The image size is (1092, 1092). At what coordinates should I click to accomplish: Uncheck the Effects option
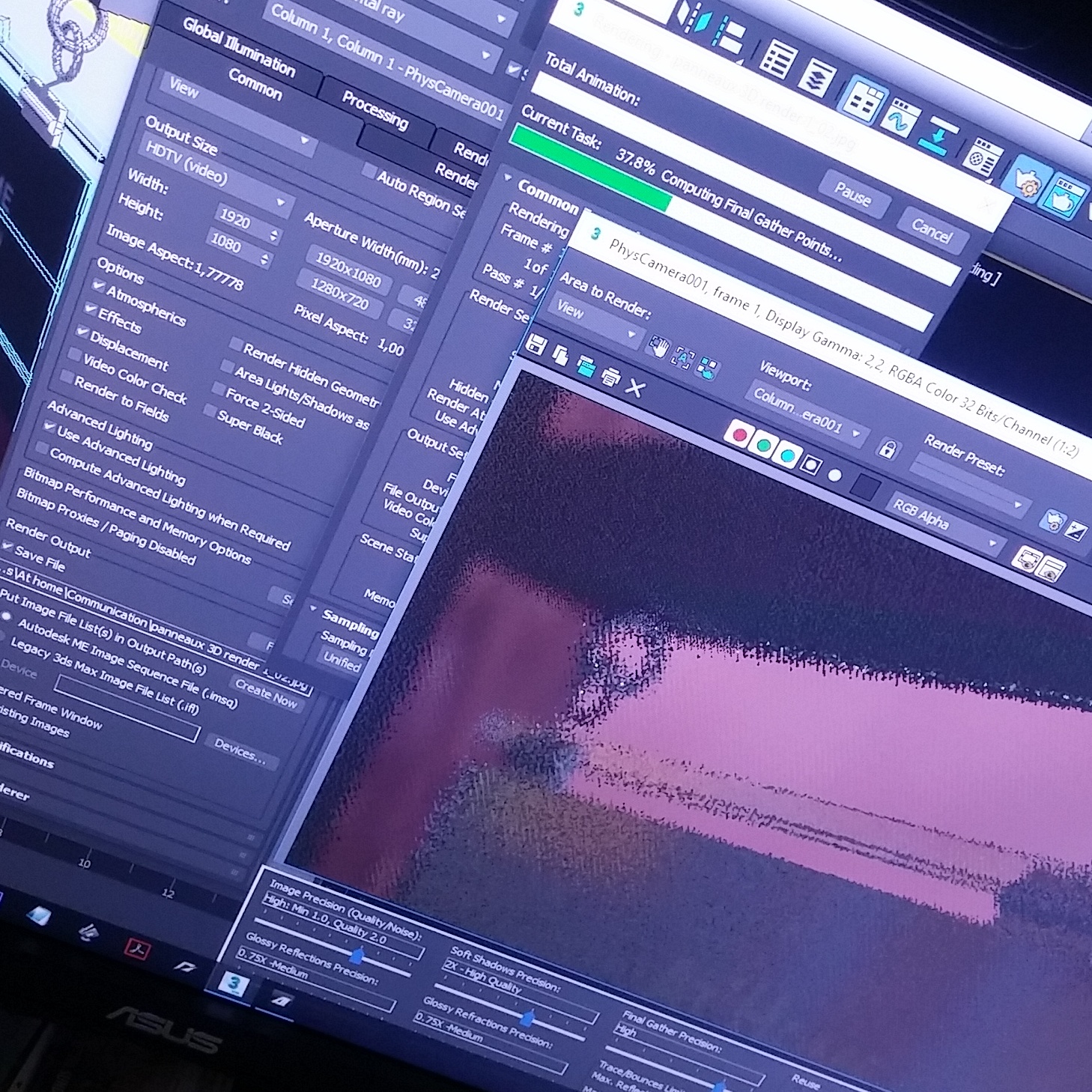[91, 308]
